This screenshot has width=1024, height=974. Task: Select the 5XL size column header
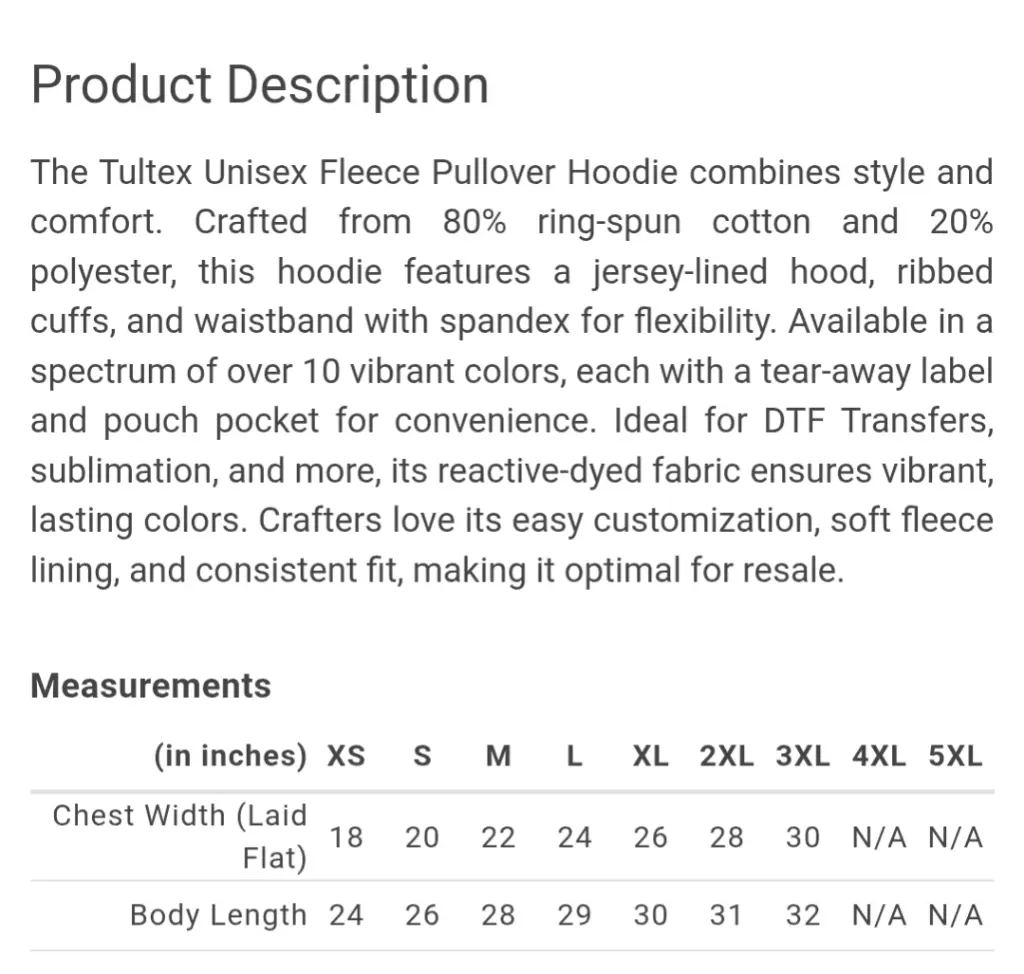pyautogui.click(x=955, y=756)
